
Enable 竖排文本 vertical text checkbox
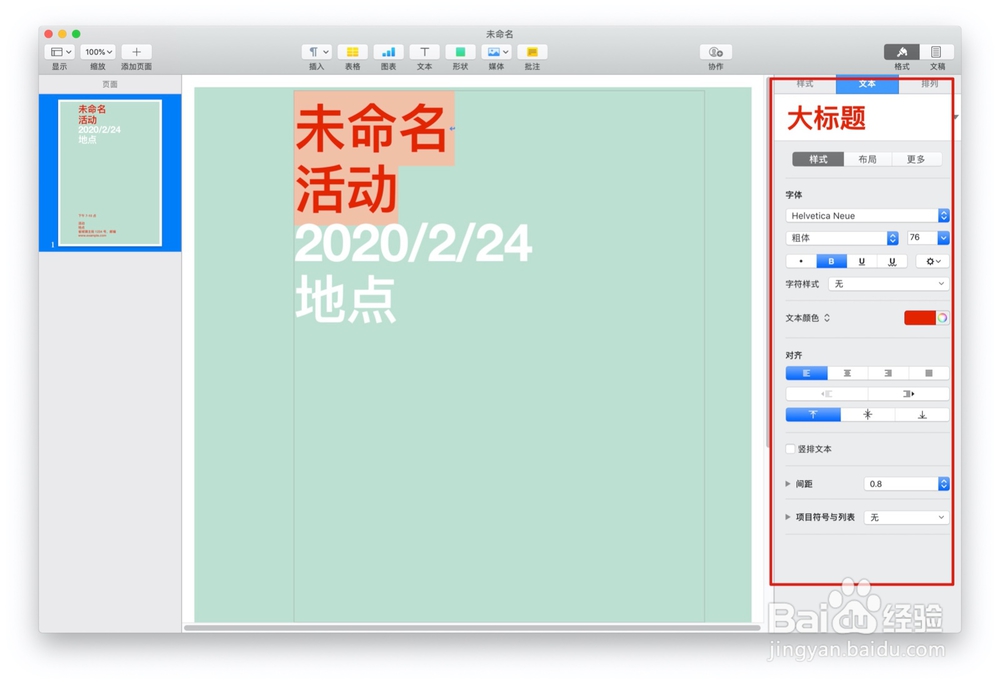790,449
